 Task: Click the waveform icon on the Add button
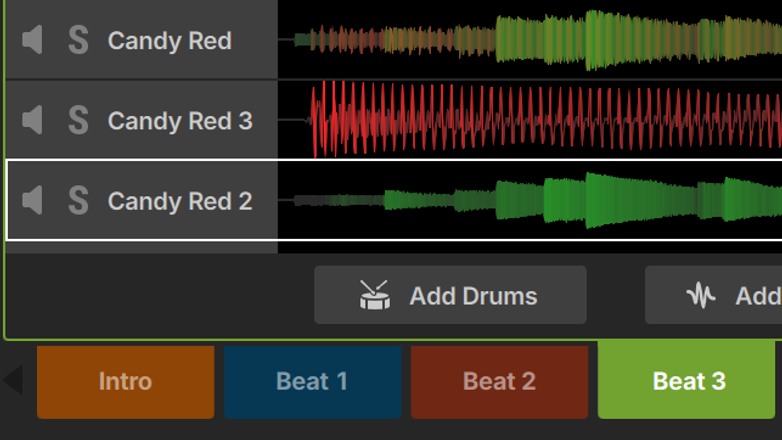[x=701, y=295]
